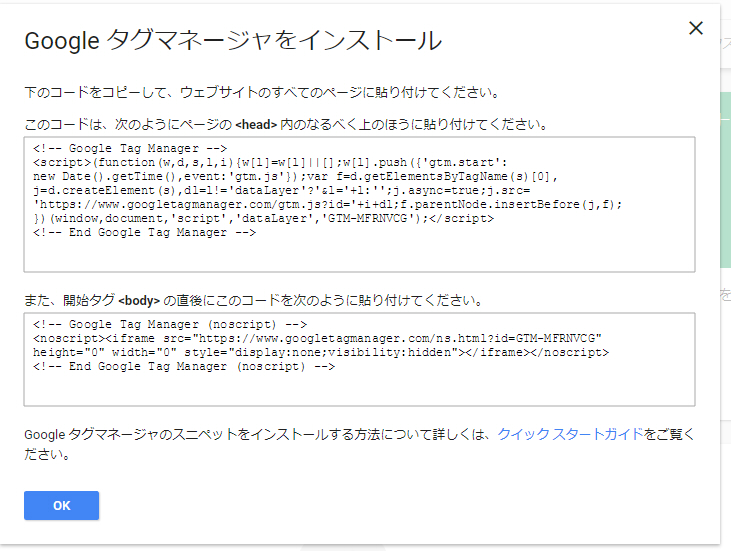
Task: Click the empty area of the head snippet box
Action: pyautogui.click(x=359, y=255)
